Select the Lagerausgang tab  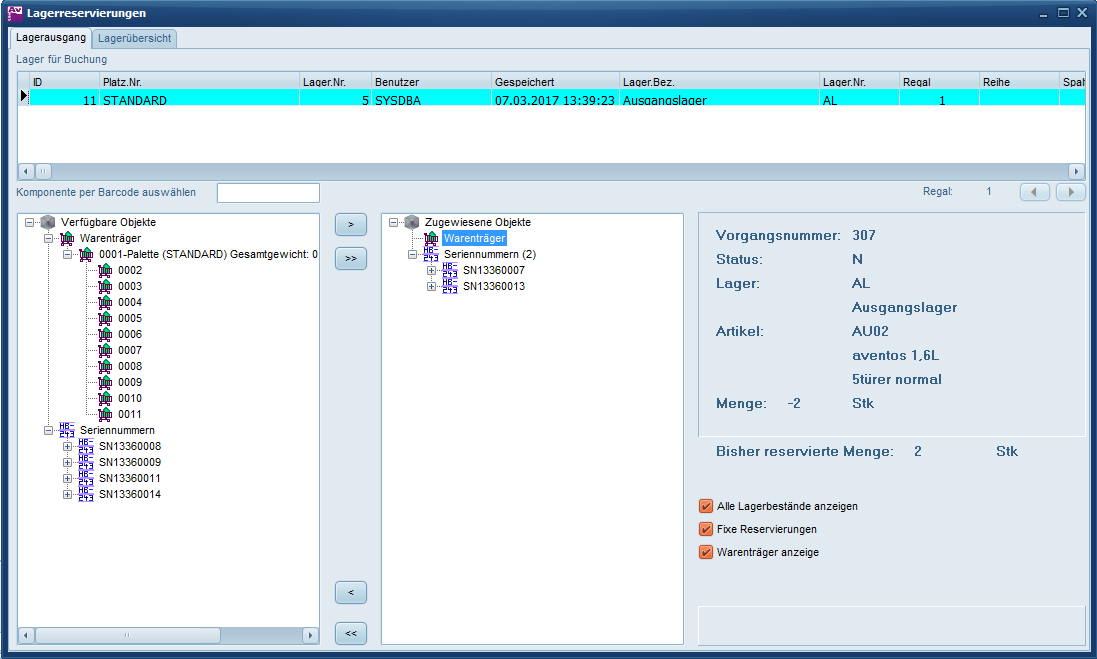[x=51, y=38]
